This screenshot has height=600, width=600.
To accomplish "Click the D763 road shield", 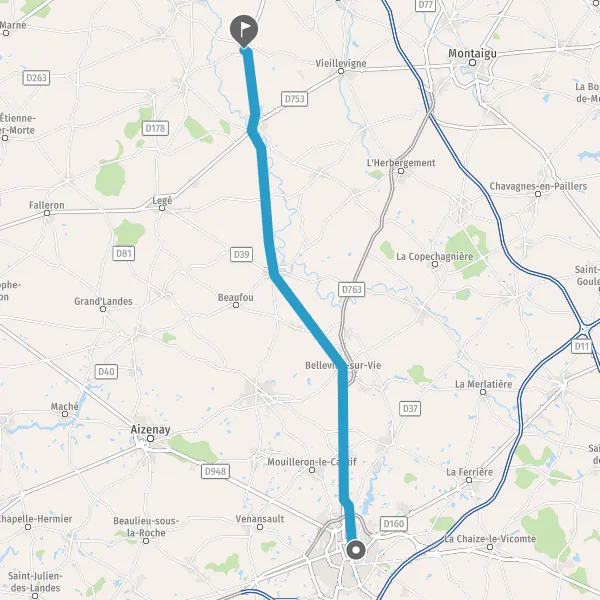I will (351, 289).
